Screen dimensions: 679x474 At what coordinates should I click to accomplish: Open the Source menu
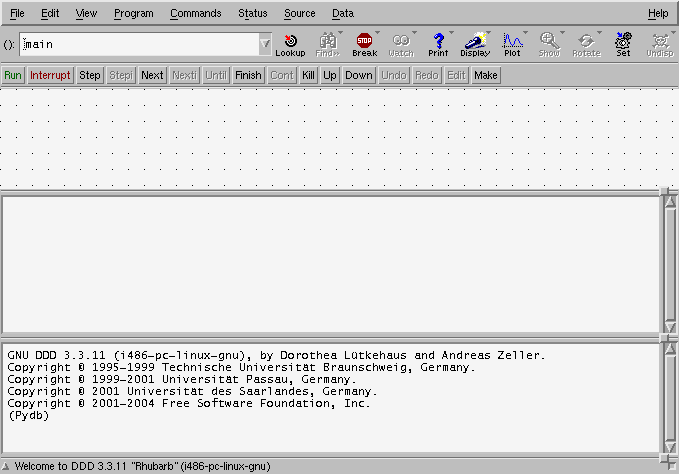(299, 14)
